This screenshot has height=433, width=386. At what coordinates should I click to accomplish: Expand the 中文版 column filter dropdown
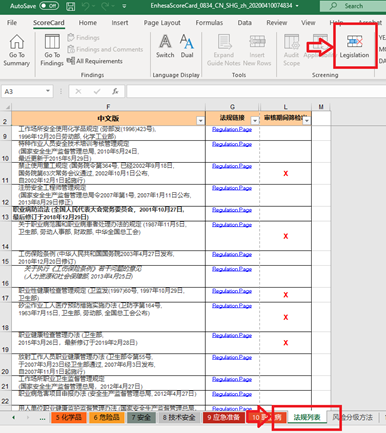click(x=200, y=121)
